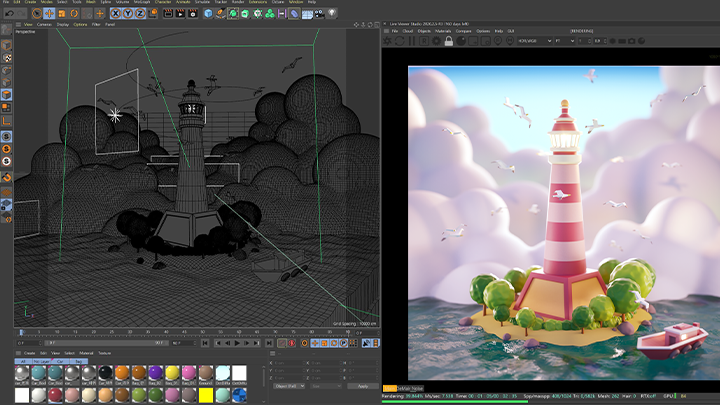
Task: Select the orange car material swatch
Action: [122, 373]
